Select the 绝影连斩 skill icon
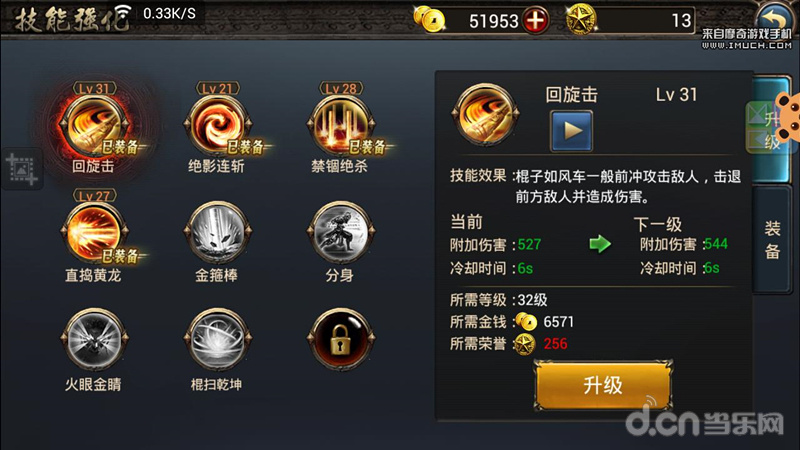The image size is (800, 450). pyautogui.click(x=218, y=125)
